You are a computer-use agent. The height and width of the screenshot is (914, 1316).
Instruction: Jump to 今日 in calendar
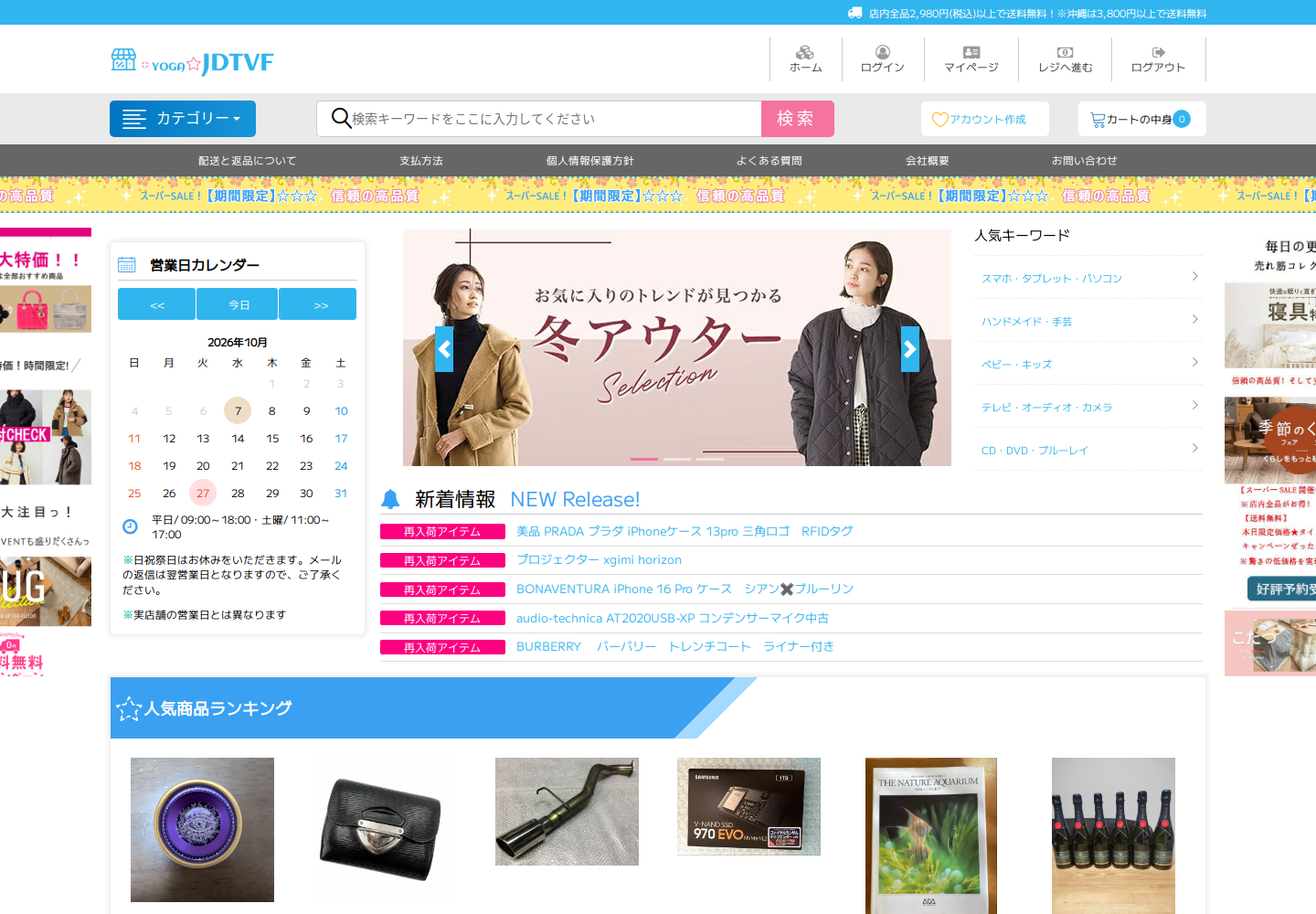pos(239,304)
